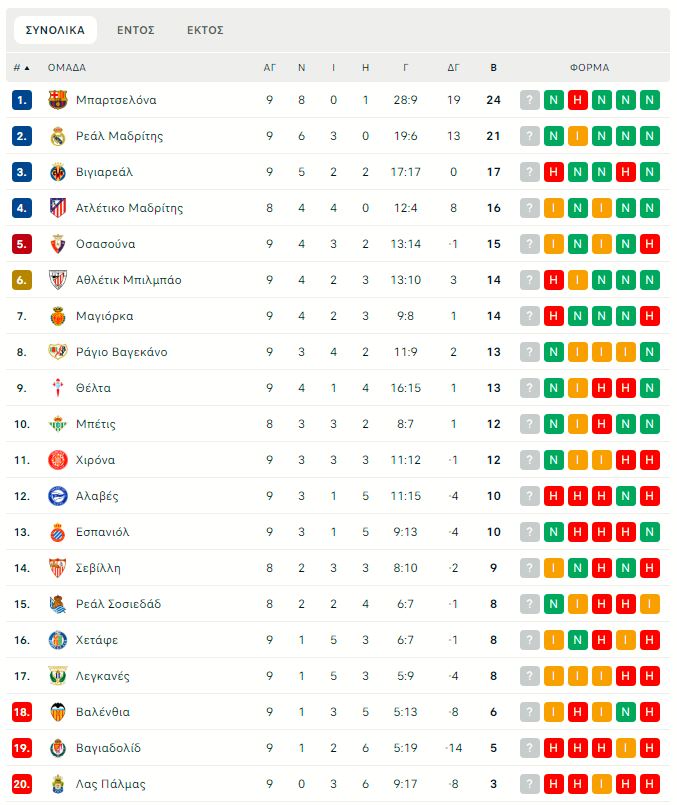Open the Μπαρτσελόνα team link
This screenshot has width=677, height=805.
[x=116, y=100]
